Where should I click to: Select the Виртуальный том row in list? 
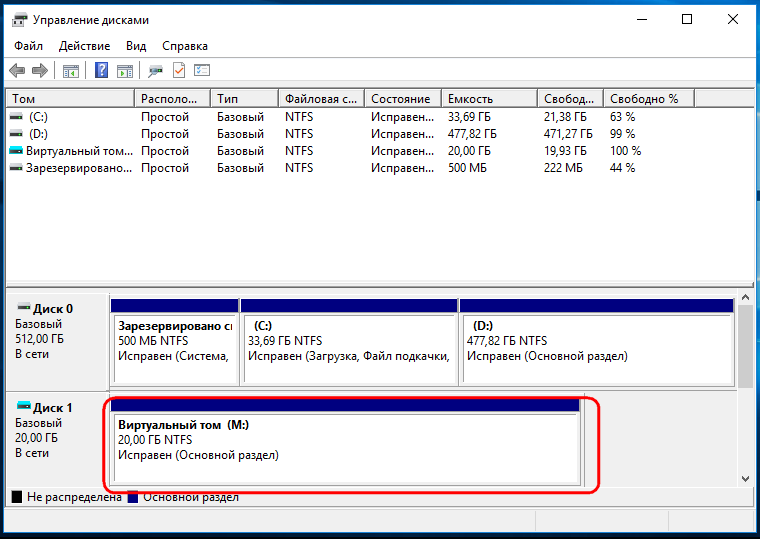pyautogui.click(x=380, y=151)
